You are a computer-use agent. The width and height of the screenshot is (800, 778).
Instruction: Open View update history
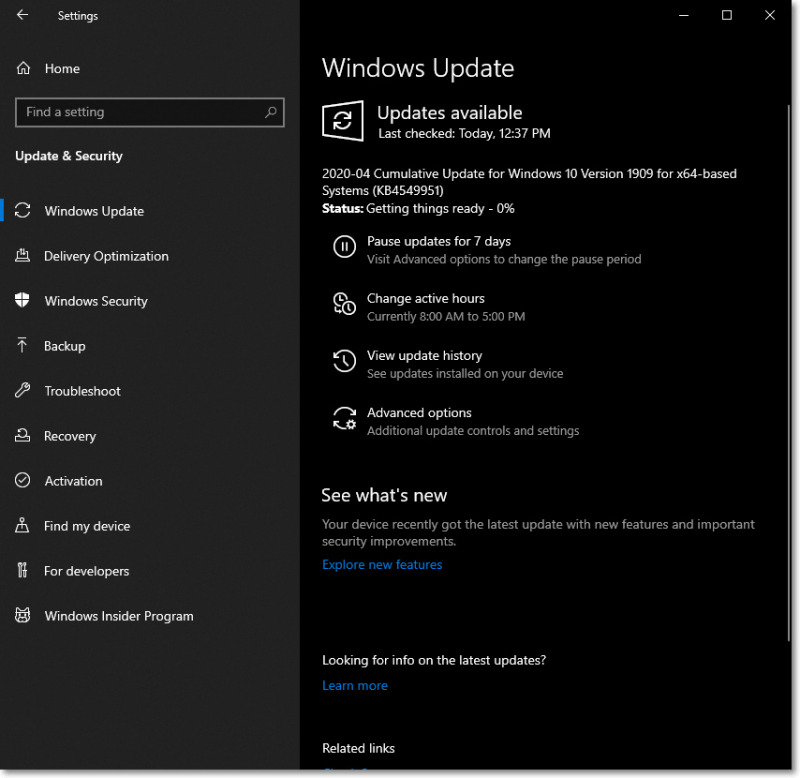pyautogui.click(x=424, y=355)
